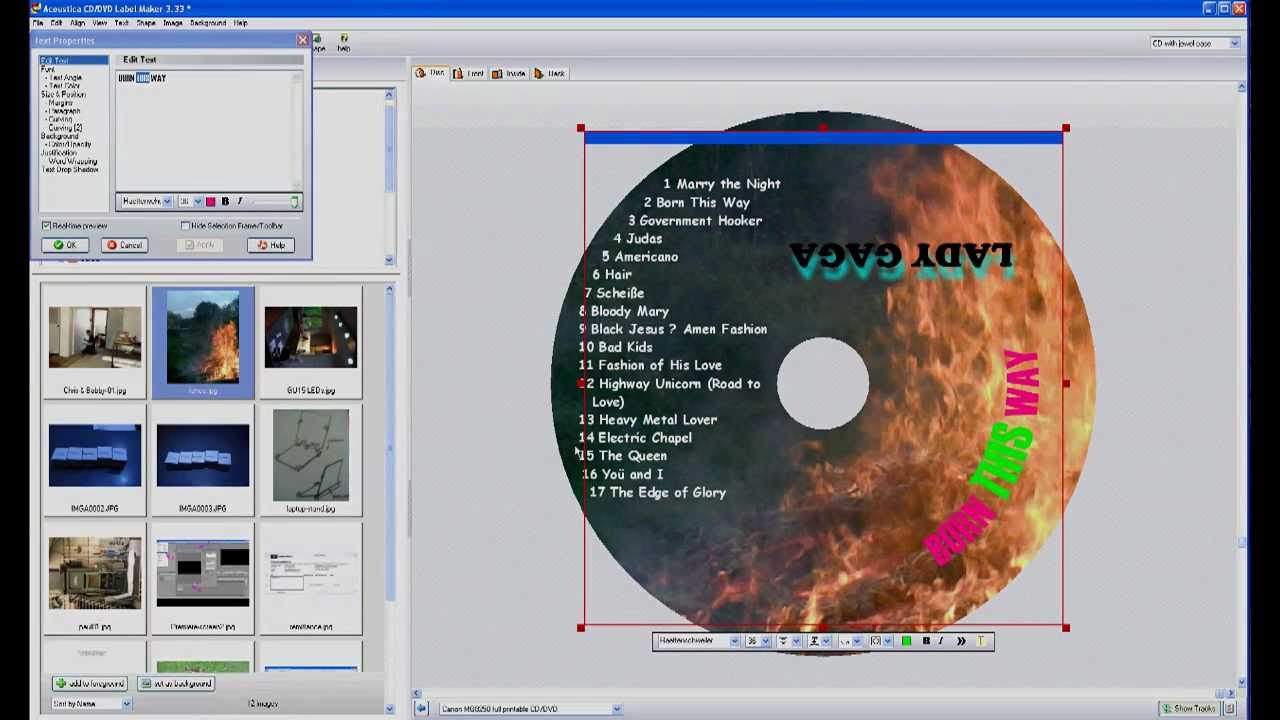The image size is (1280, 720).
Task: Expand the spacing options dropdown arrow
Action: tap(797, 641)
